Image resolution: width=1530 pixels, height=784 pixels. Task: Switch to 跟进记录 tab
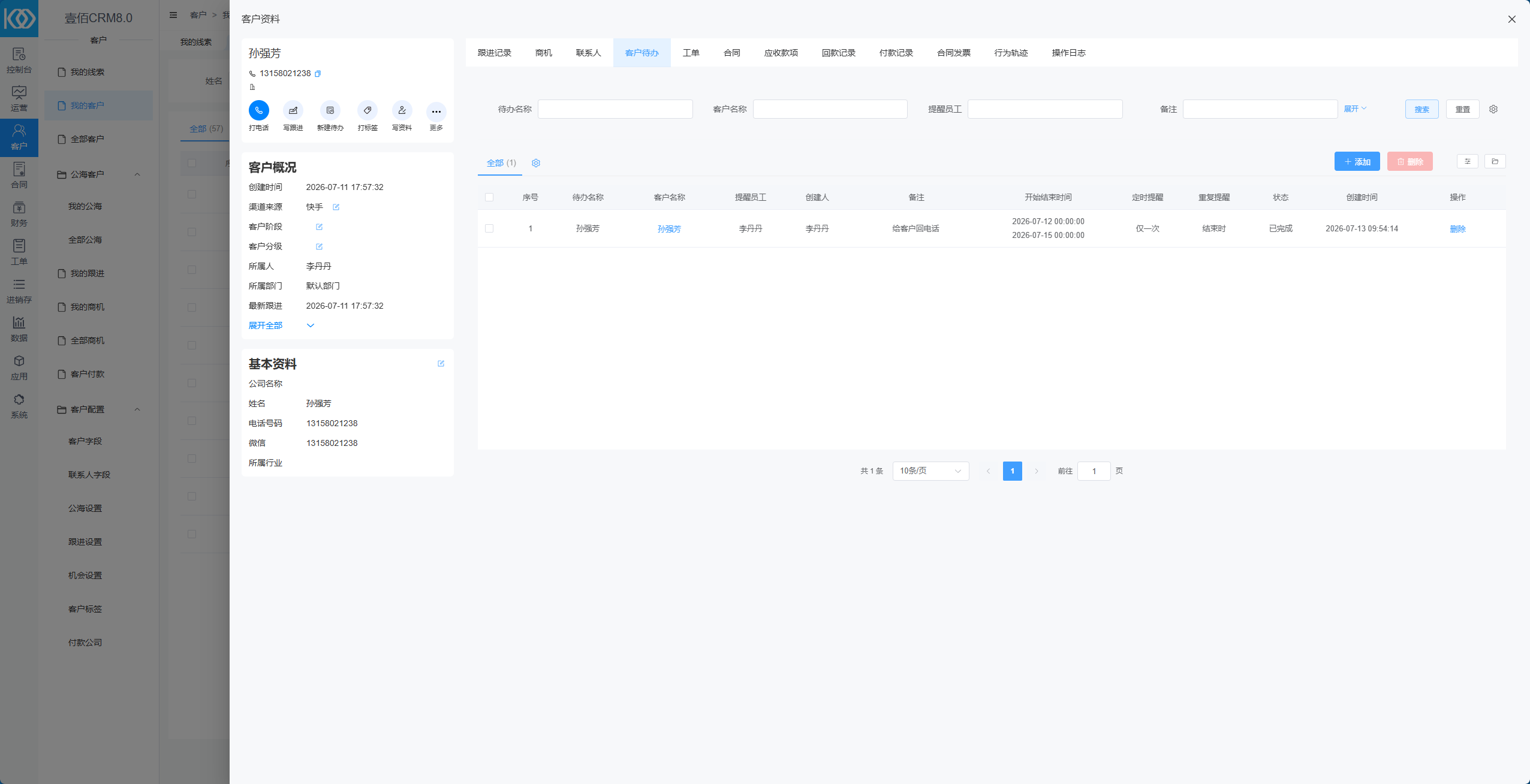click(495, 53)
